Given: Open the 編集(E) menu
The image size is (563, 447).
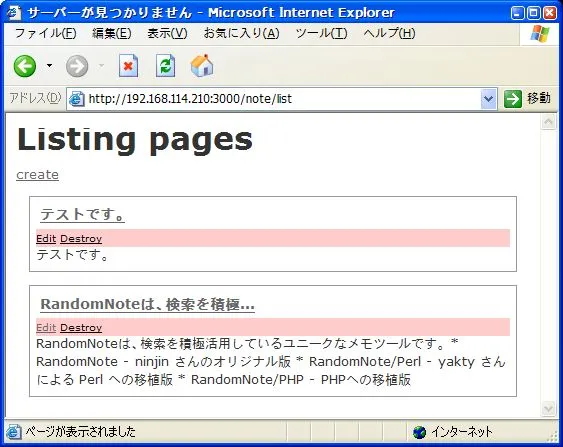Looking at the screenshot, I should tap(112, 33).
